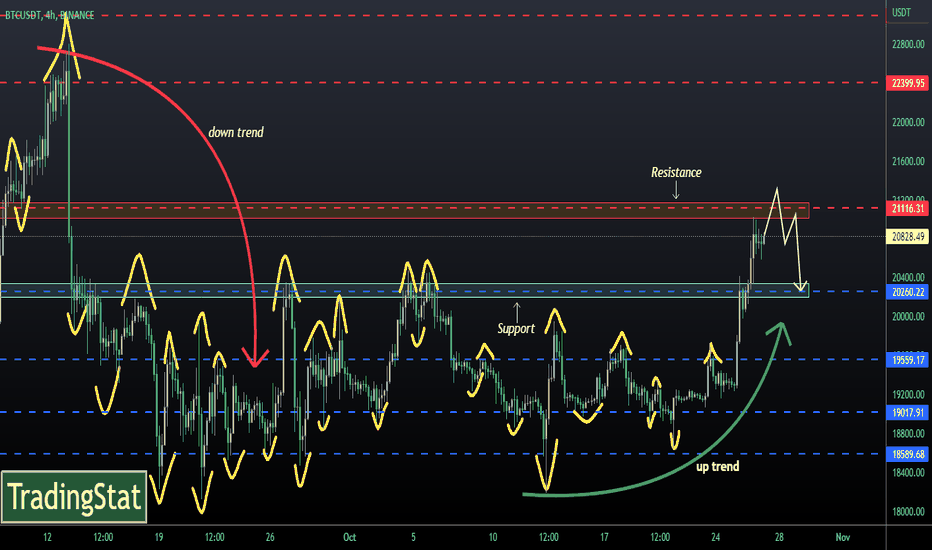Select the 'up trend' text annotation
Screen dimensions: 932x550
coord(717,467)
